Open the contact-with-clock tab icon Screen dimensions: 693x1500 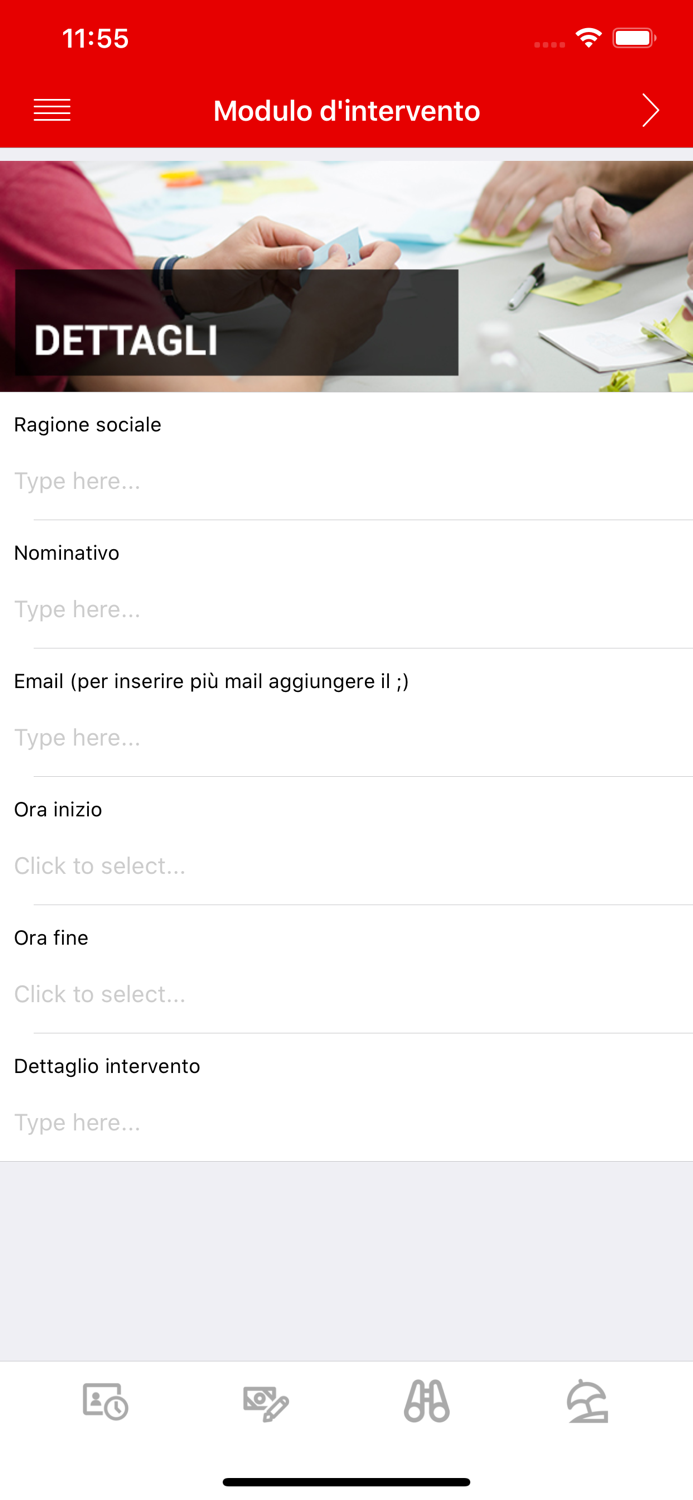click(105, 1401)
